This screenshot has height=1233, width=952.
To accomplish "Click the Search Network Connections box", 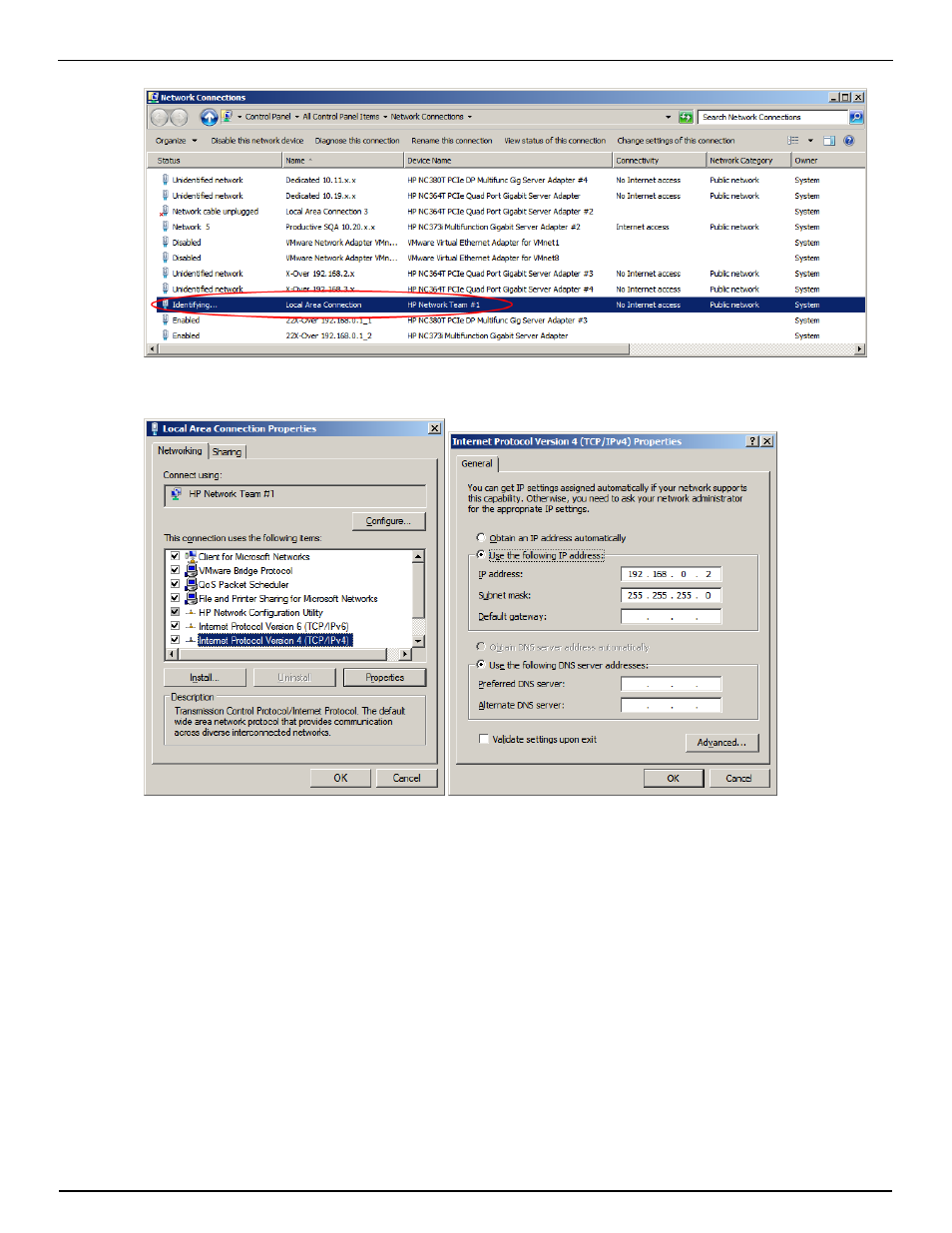I will pyautogui.click(x=773, y=117).
